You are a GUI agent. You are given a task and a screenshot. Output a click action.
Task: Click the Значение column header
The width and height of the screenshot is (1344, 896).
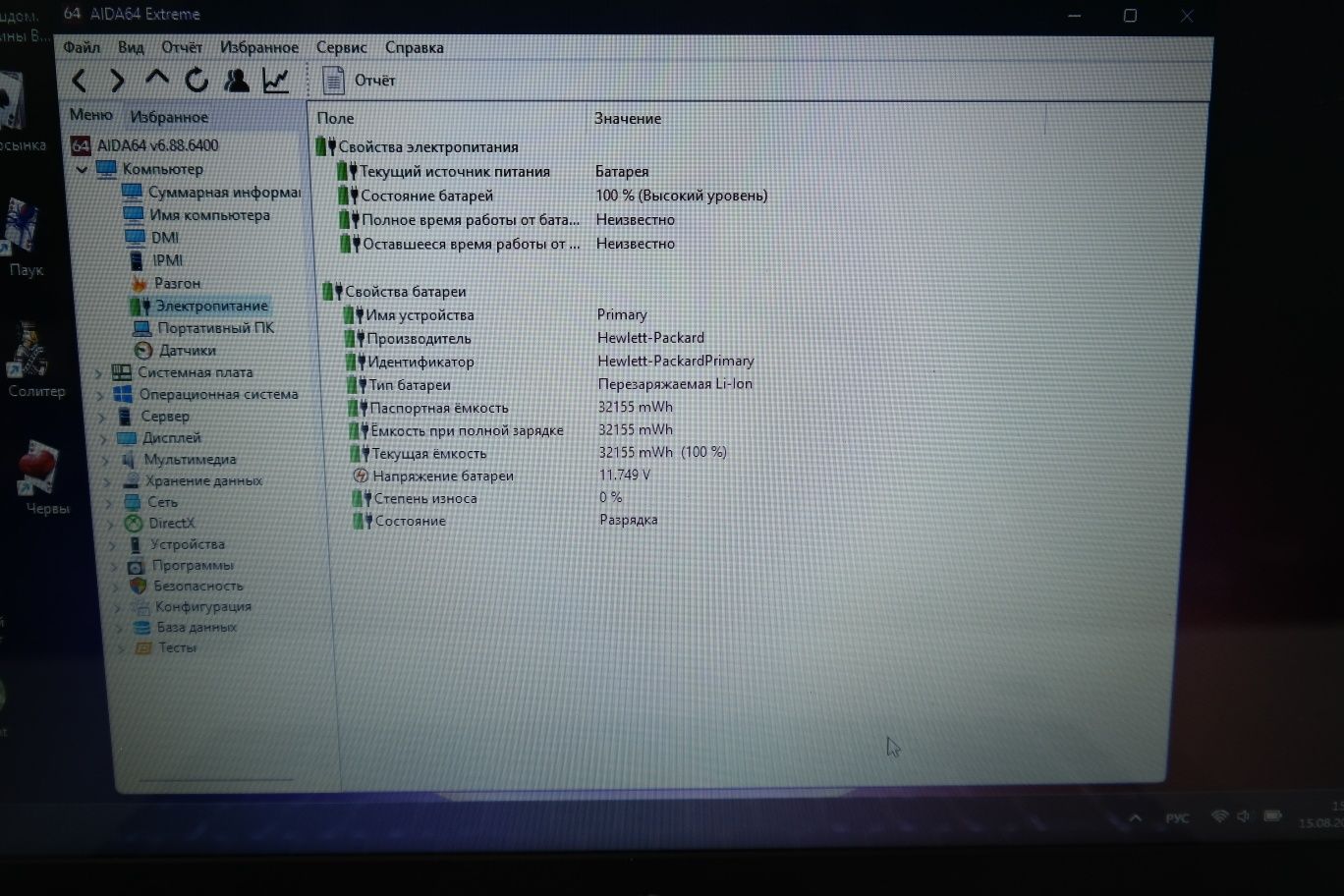(x=627, y=118)
